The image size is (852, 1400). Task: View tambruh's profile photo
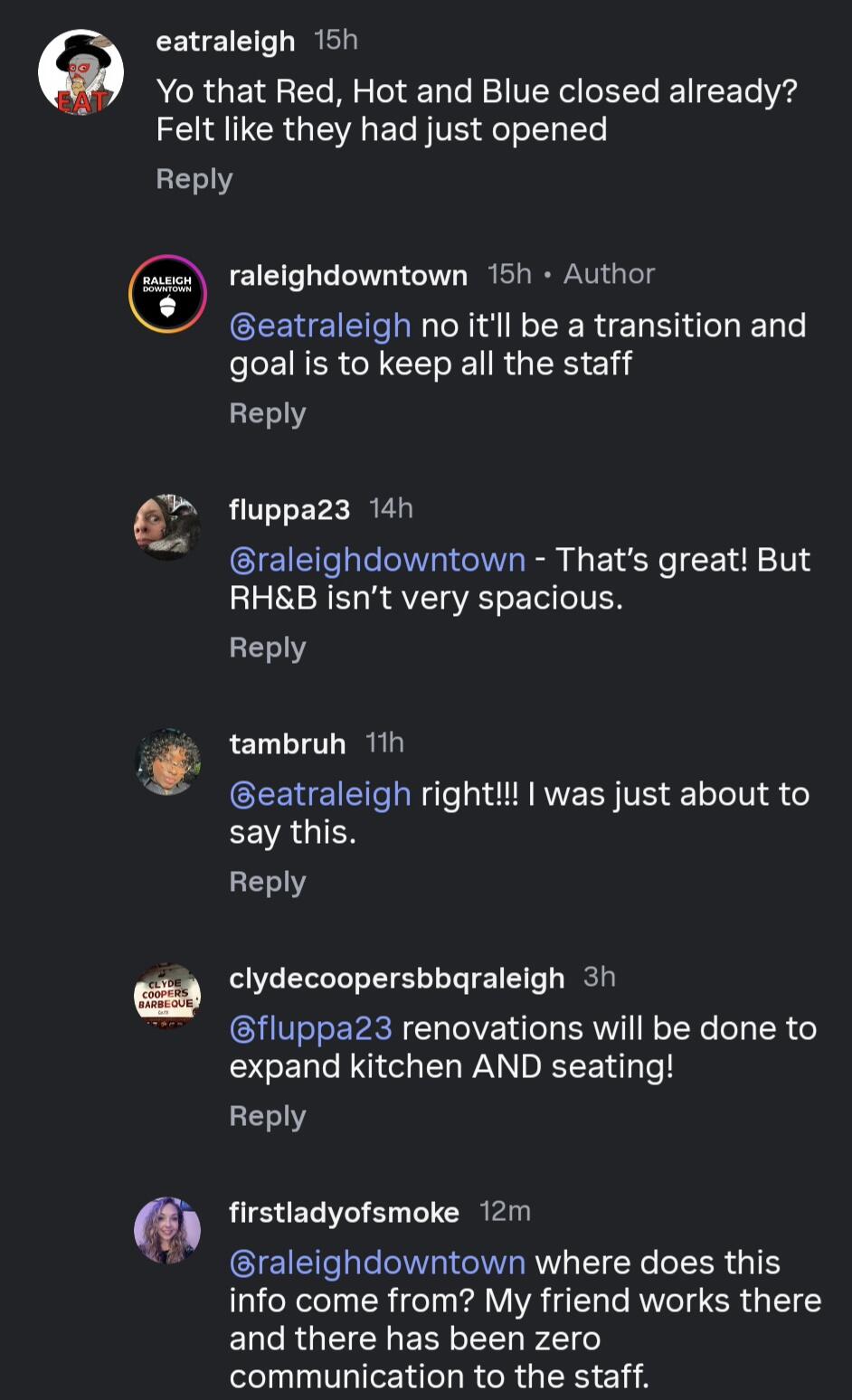[167, 761]
